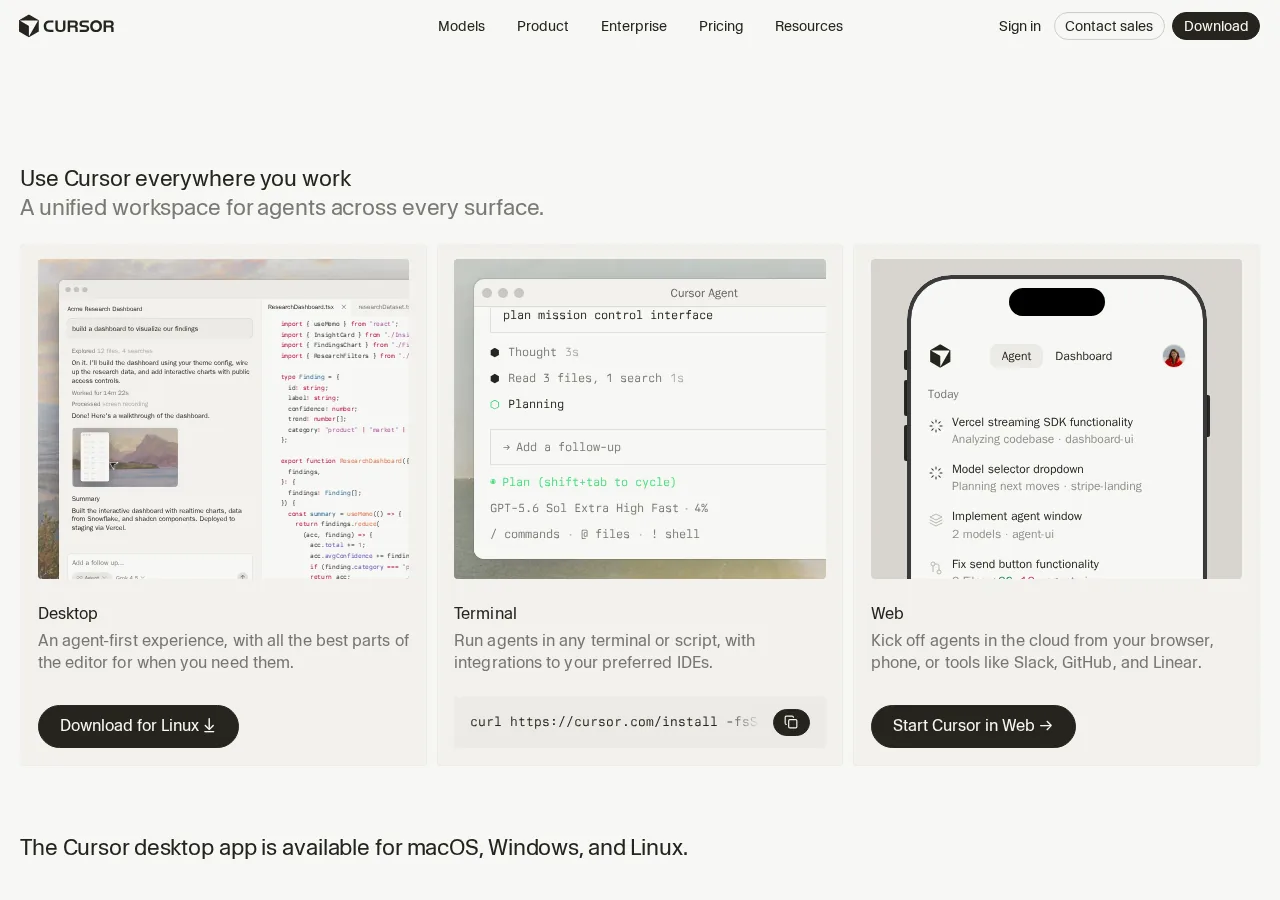Click the Terminal card heading

click(485, 613)
